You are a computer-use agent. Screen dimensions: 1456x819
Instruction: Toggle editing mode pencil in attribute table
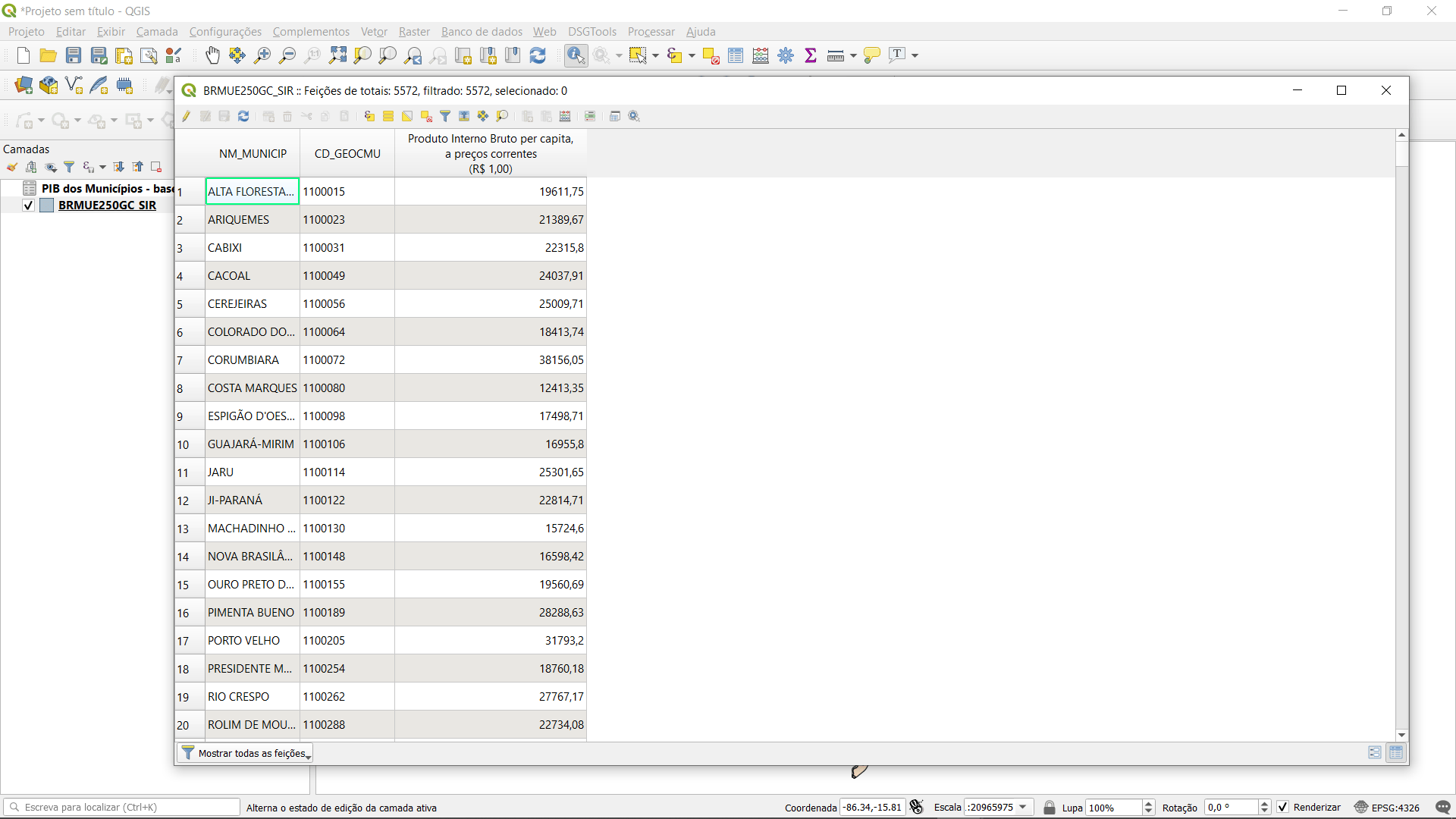[x=187, y=116]
